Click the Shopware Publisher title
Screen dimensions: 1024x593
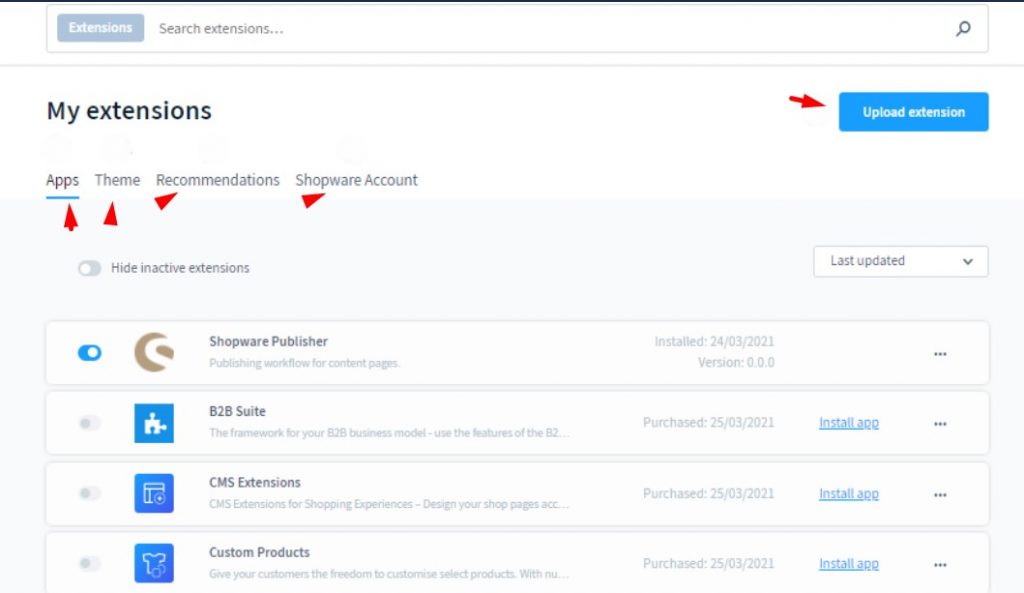coord(268,342)
